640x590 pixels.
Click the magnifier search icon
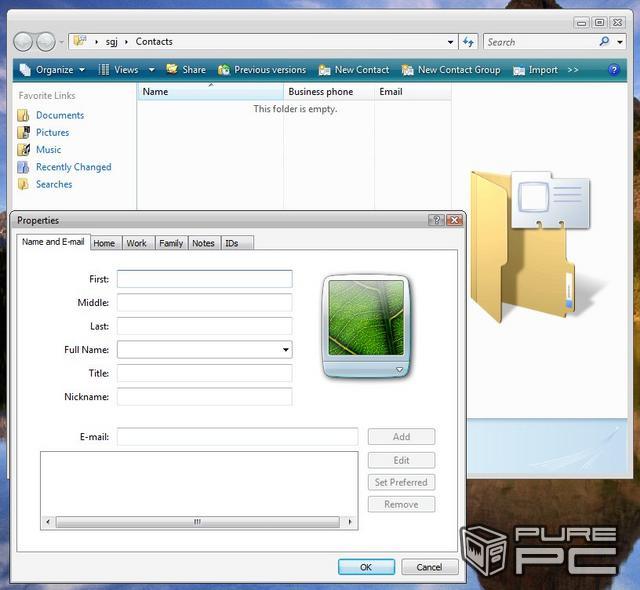click(x=604, y=41)
